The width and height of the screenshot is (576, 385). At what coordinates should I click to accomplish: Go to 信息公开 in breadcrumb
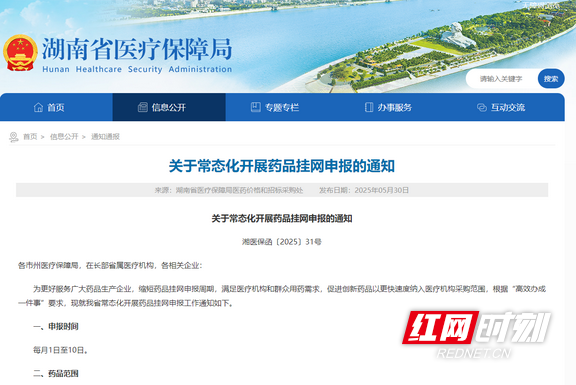coord(64,137)
